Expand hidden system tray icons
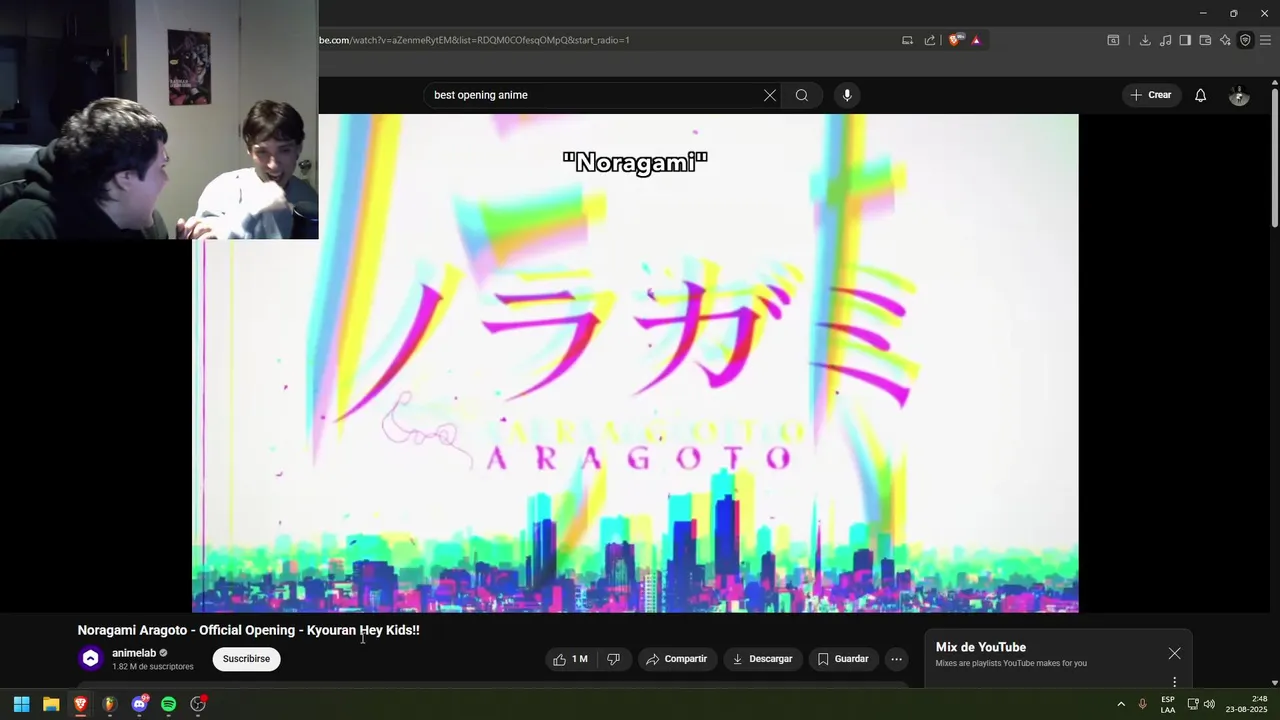Screen dimensions: 1280x720 coord(1121,704)
